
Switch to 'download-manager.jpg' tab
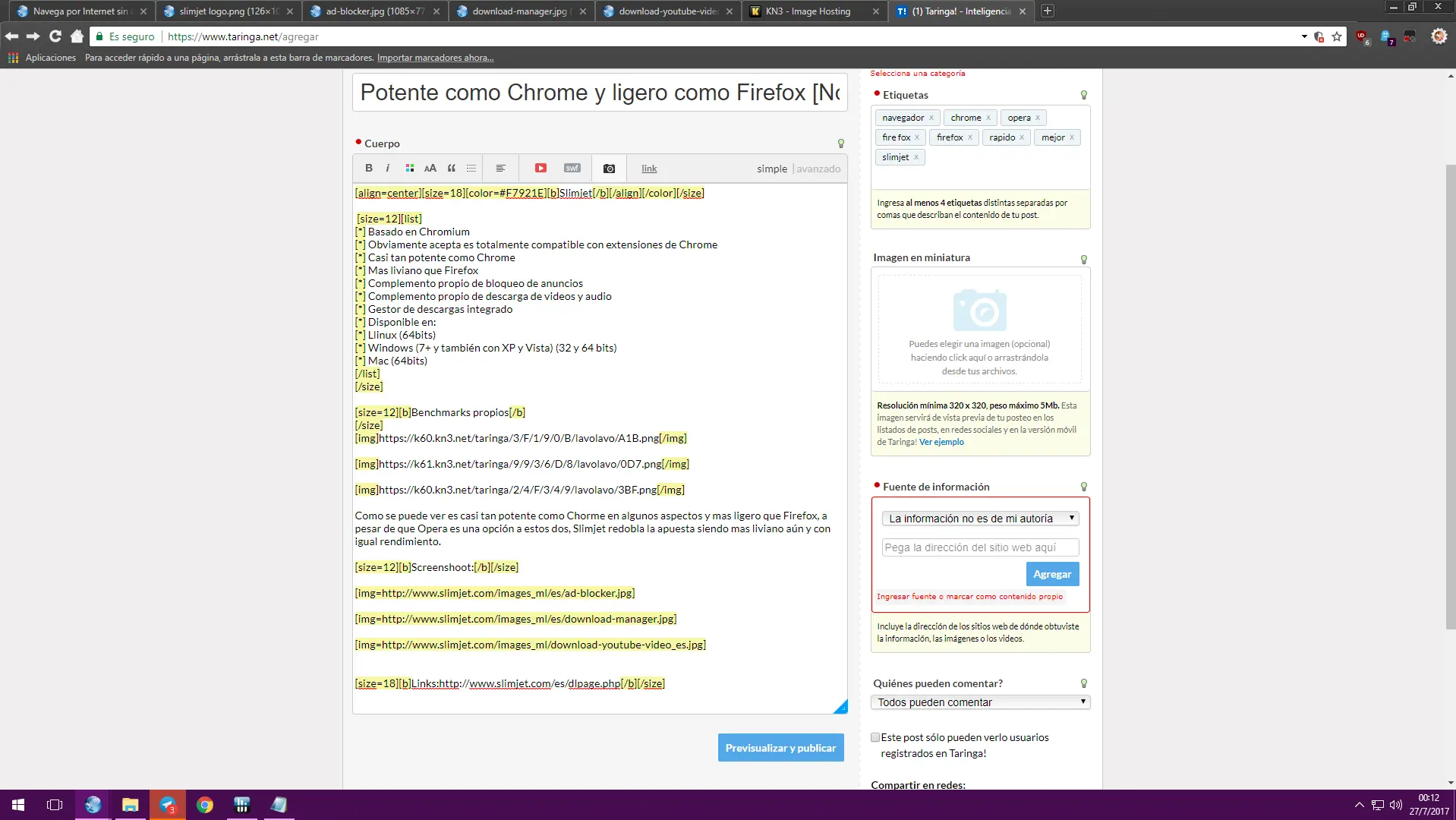point(522,11)
